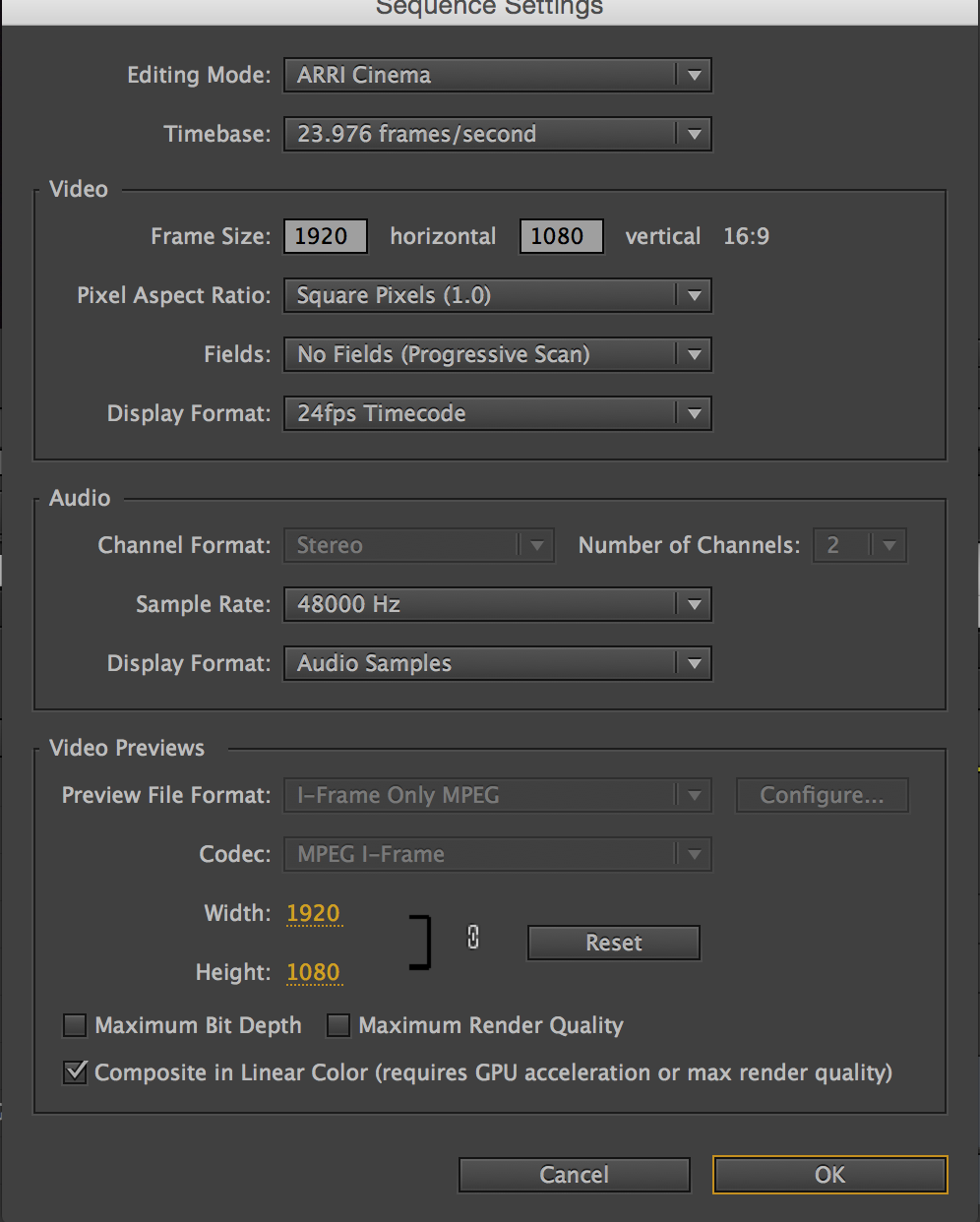Click the preview Width value 1920
980x1222 pixels.
[313, 914]
